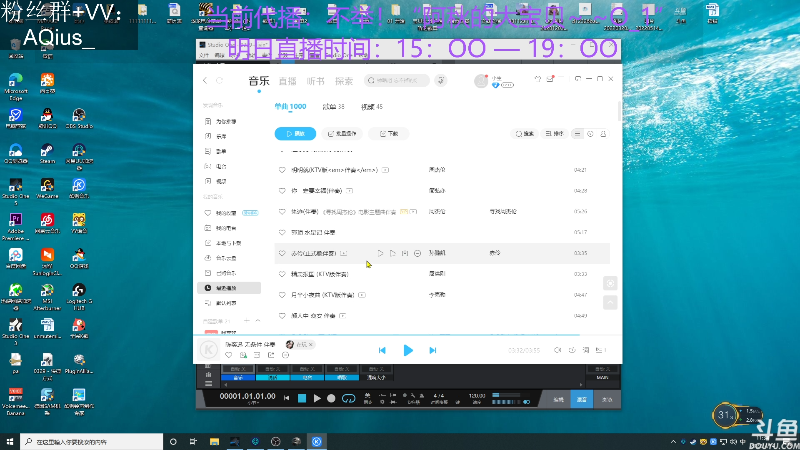Click the Kugou song list scrollbar
This screenshot has height=450, width=800.
620,111
